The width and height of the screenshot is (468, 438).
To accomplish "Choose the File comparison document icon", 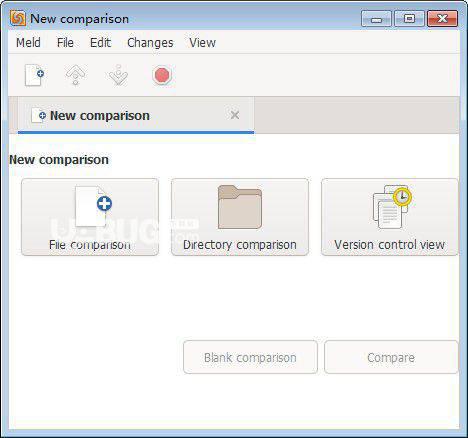I will click(x=93, y=207).
